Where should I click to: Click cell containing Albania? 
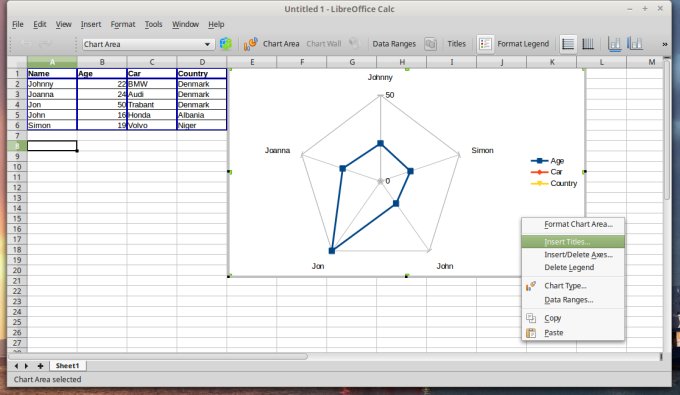tap(202, 115)
